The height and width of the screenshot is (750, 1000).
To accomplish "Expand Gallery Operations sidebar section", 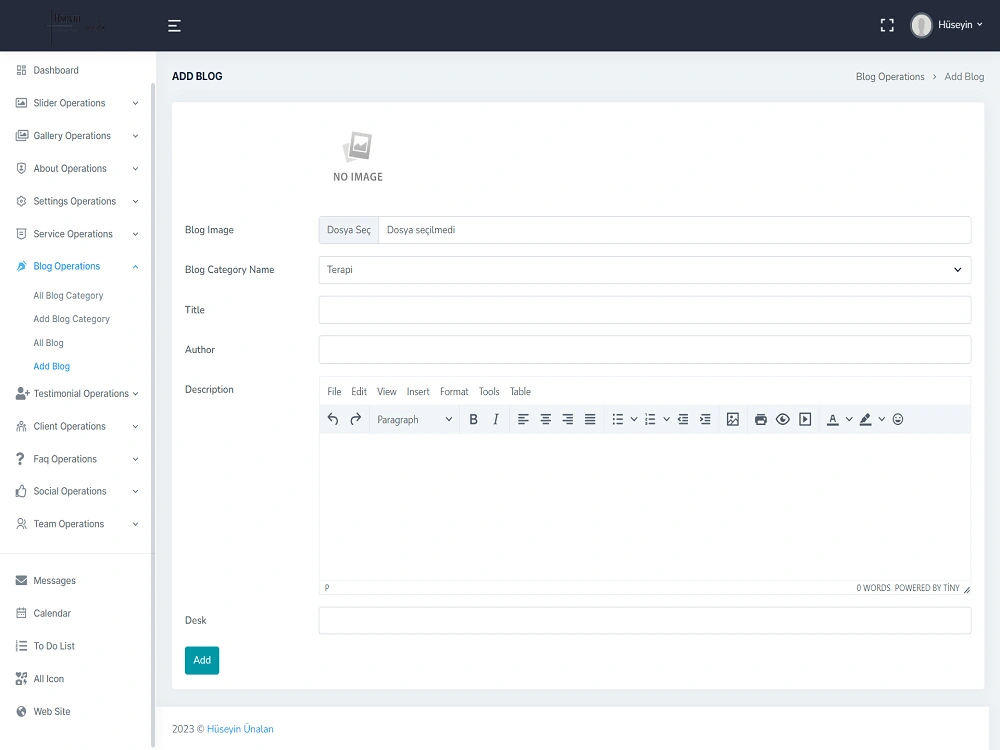I will tap(77, 136).
